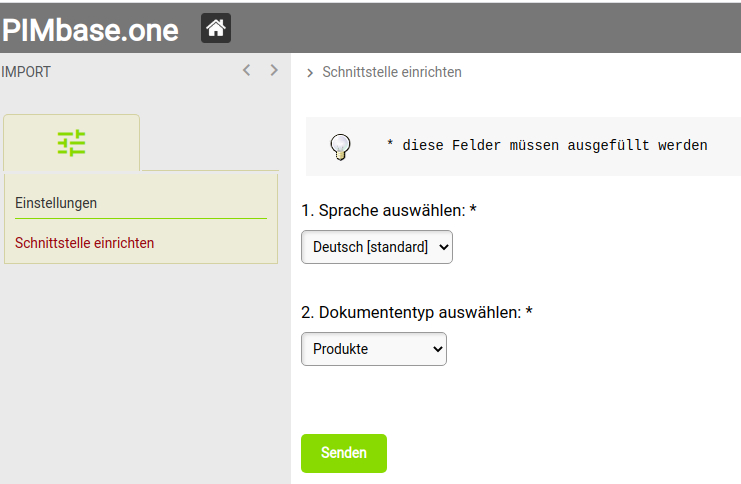
Task: Click the breadcrumb arrow before Schnittstelle einrichten
Action: [310, 73]
